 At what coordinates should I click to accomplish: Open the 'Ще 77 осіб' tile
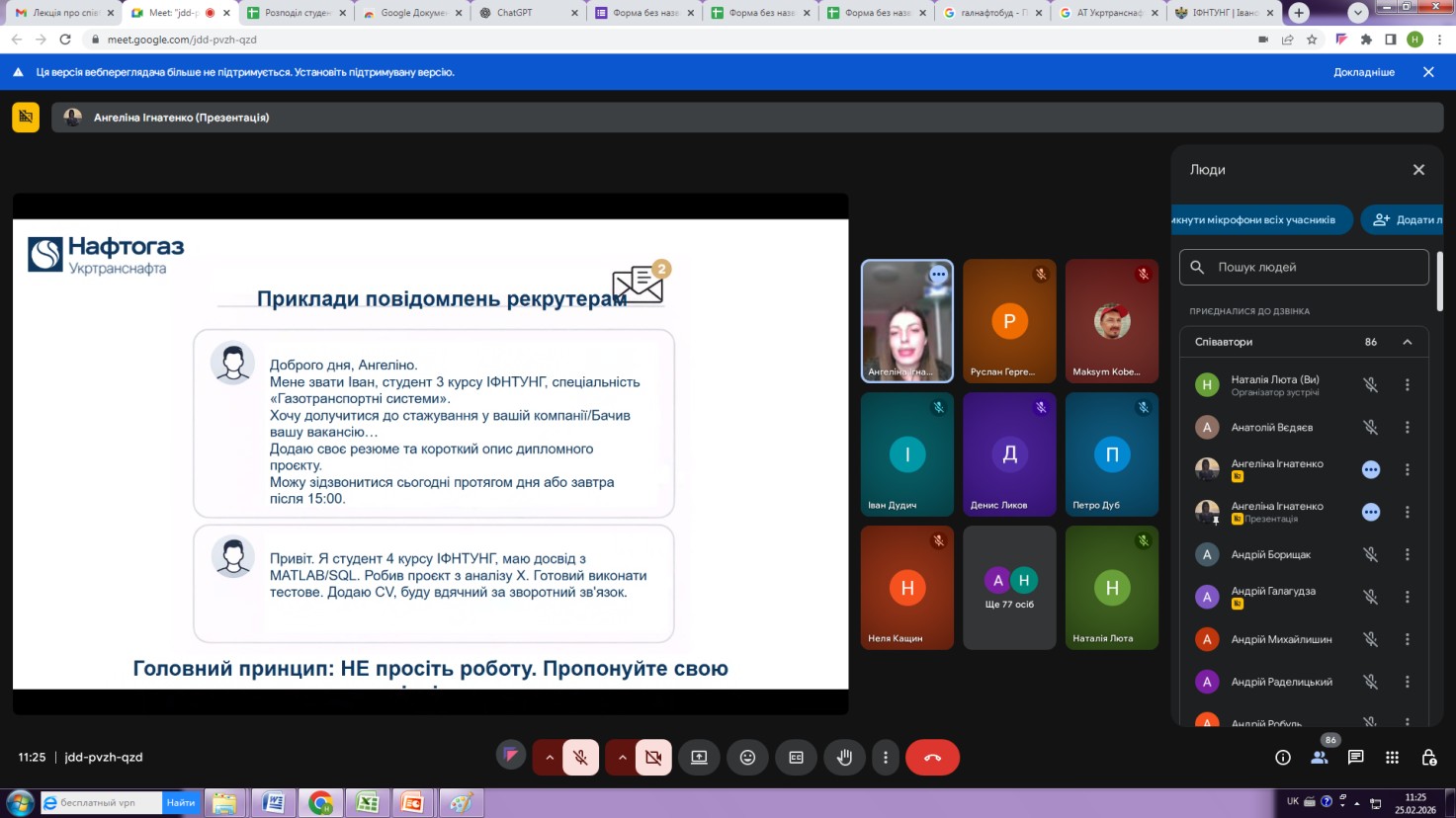1009,588
